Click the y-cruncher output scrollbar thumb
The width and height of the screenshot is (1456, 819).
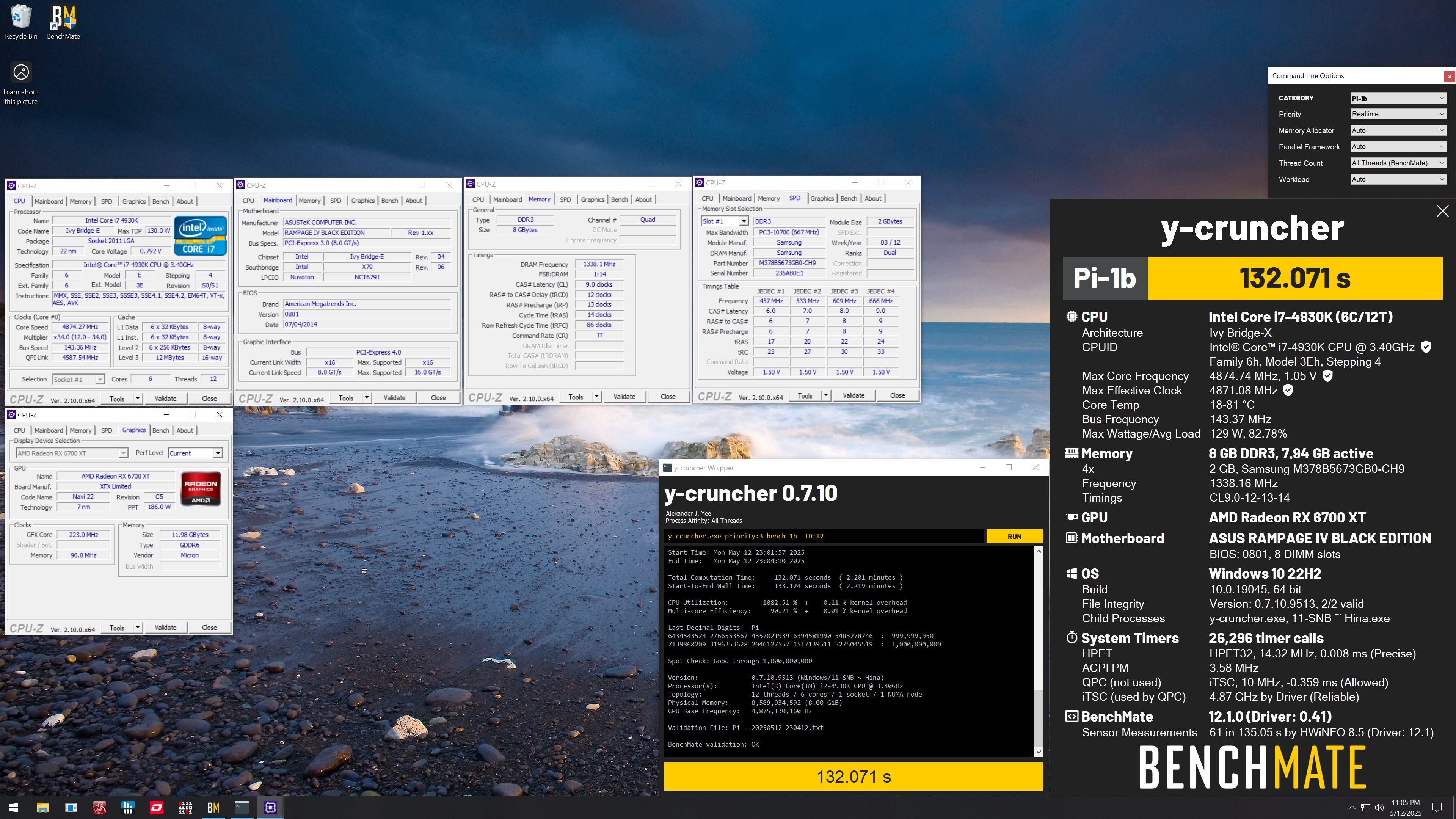1038,719
